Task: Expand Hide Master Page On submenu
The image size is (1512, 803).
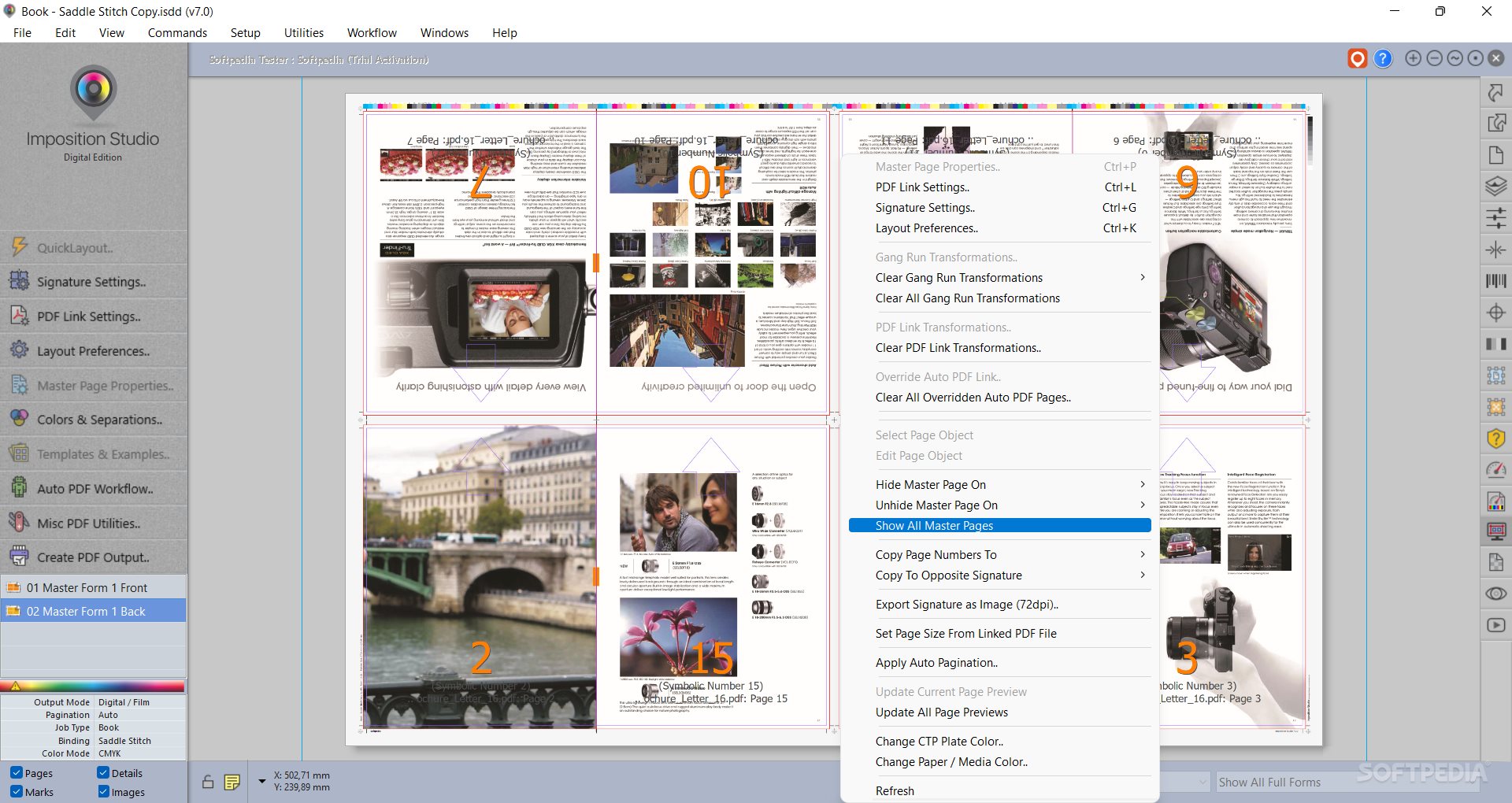Action: [x=1000, y=485]
